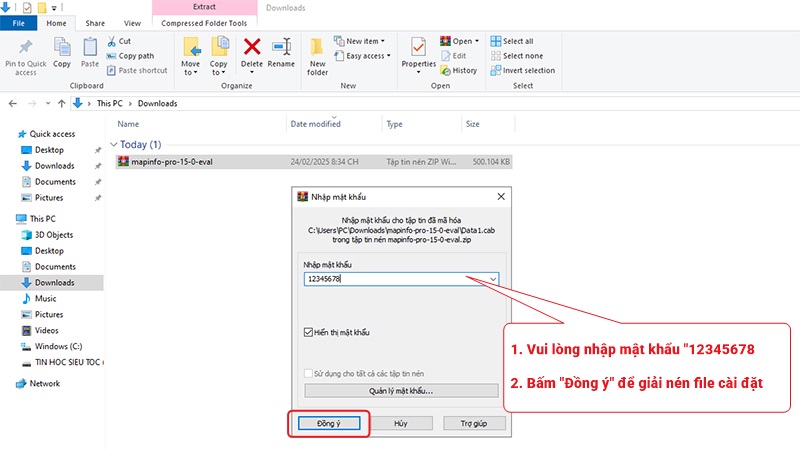
Task: Click the Edit command
Action: point(454,56)
